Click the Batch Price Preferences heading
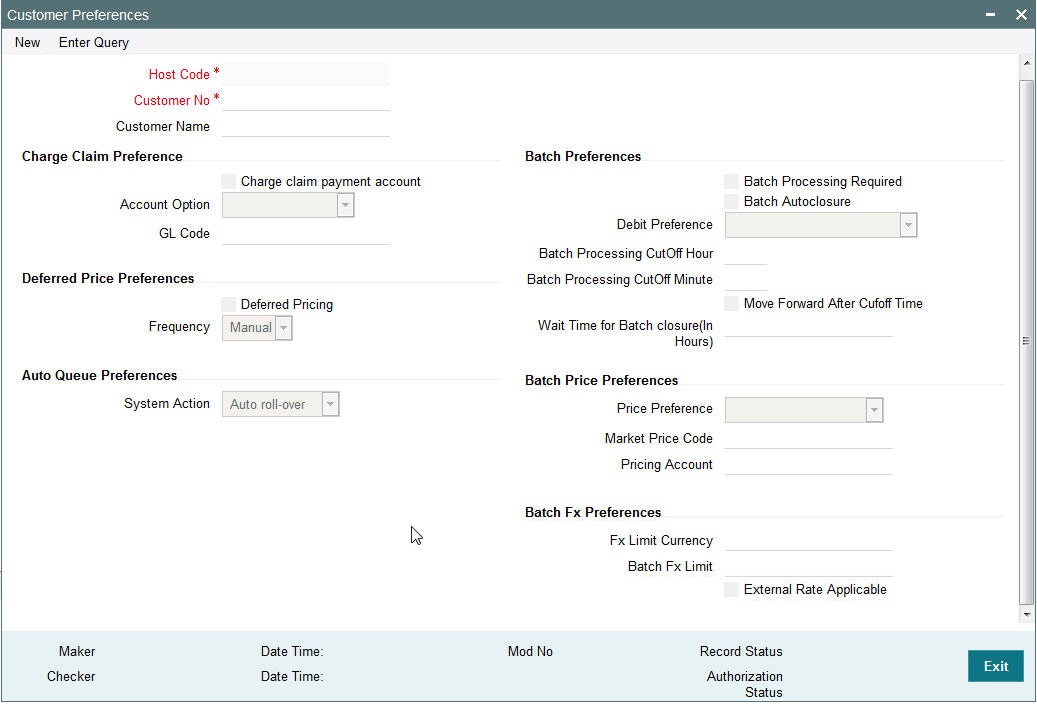Image resolution: width=1037 pixels, height=704 pixels. tap(601, 380)
